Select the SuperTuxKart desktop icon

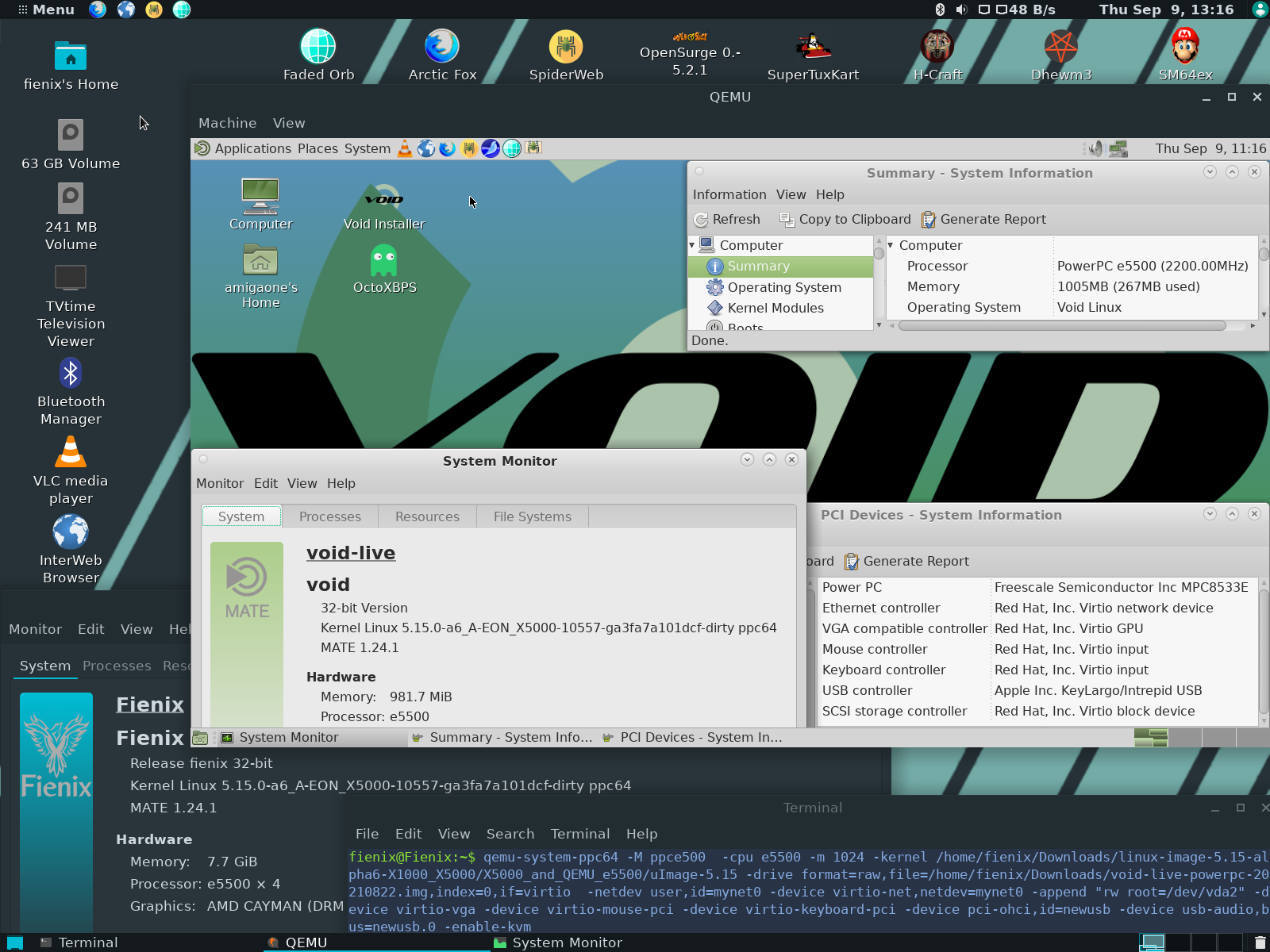(x=813, y=56)
